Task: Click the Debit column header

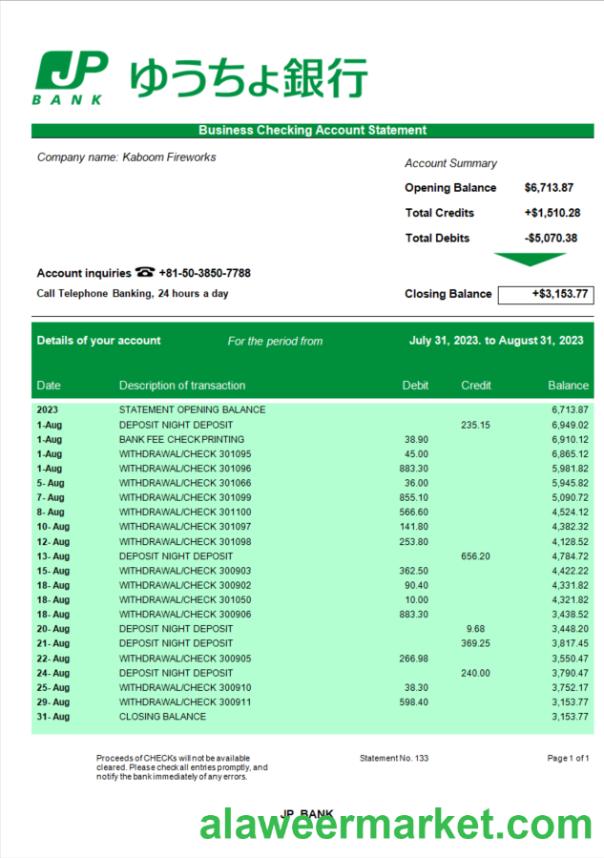Action: pos(415,385)
